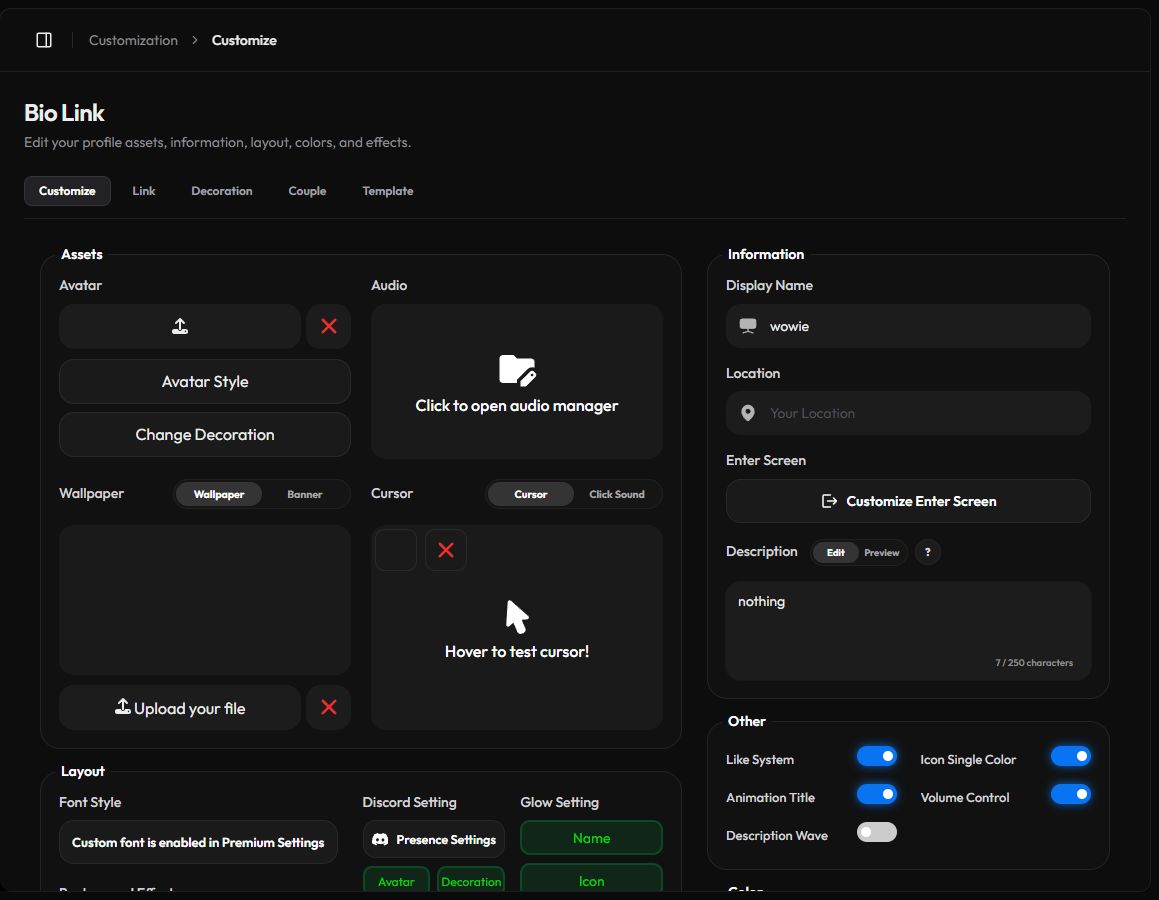Screen dimensions: 1159x900
Task: Click the cursor preview thumbnail box
Action: point(395,550)
